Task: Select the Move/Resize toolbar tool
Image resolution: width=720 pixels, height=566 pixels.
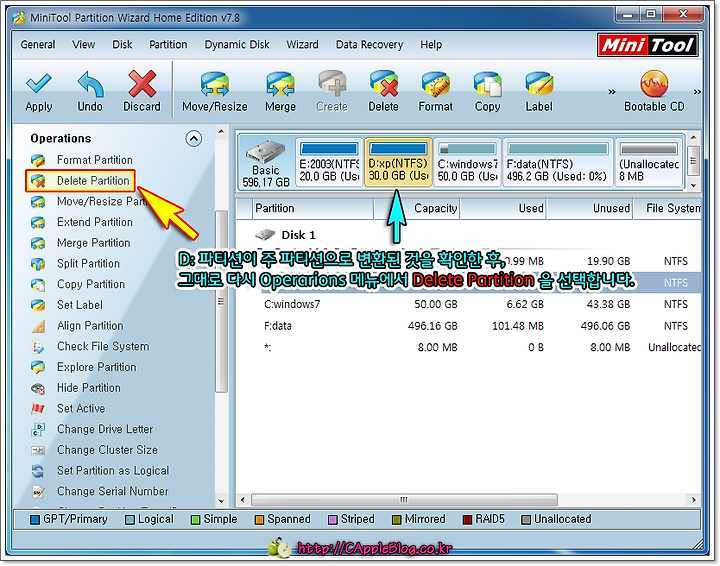Action: (214, 92)
